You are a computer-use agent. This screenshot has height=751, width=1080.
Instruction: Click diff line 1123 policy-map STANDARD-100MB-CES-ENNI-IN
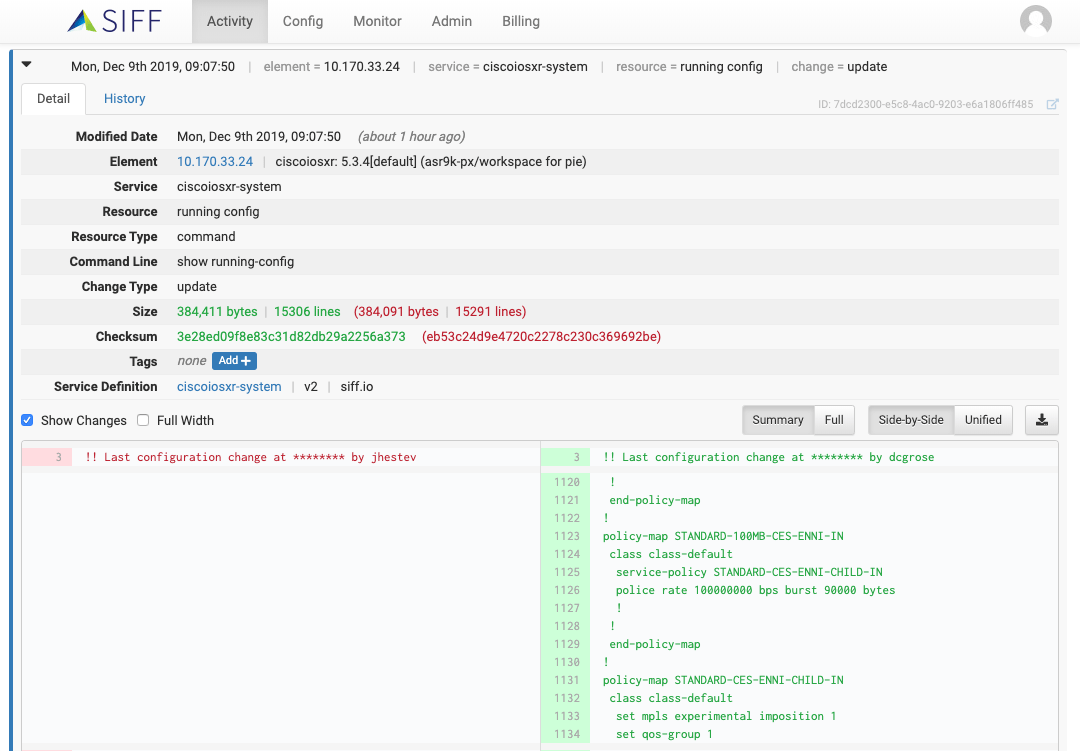click(723, 536)
